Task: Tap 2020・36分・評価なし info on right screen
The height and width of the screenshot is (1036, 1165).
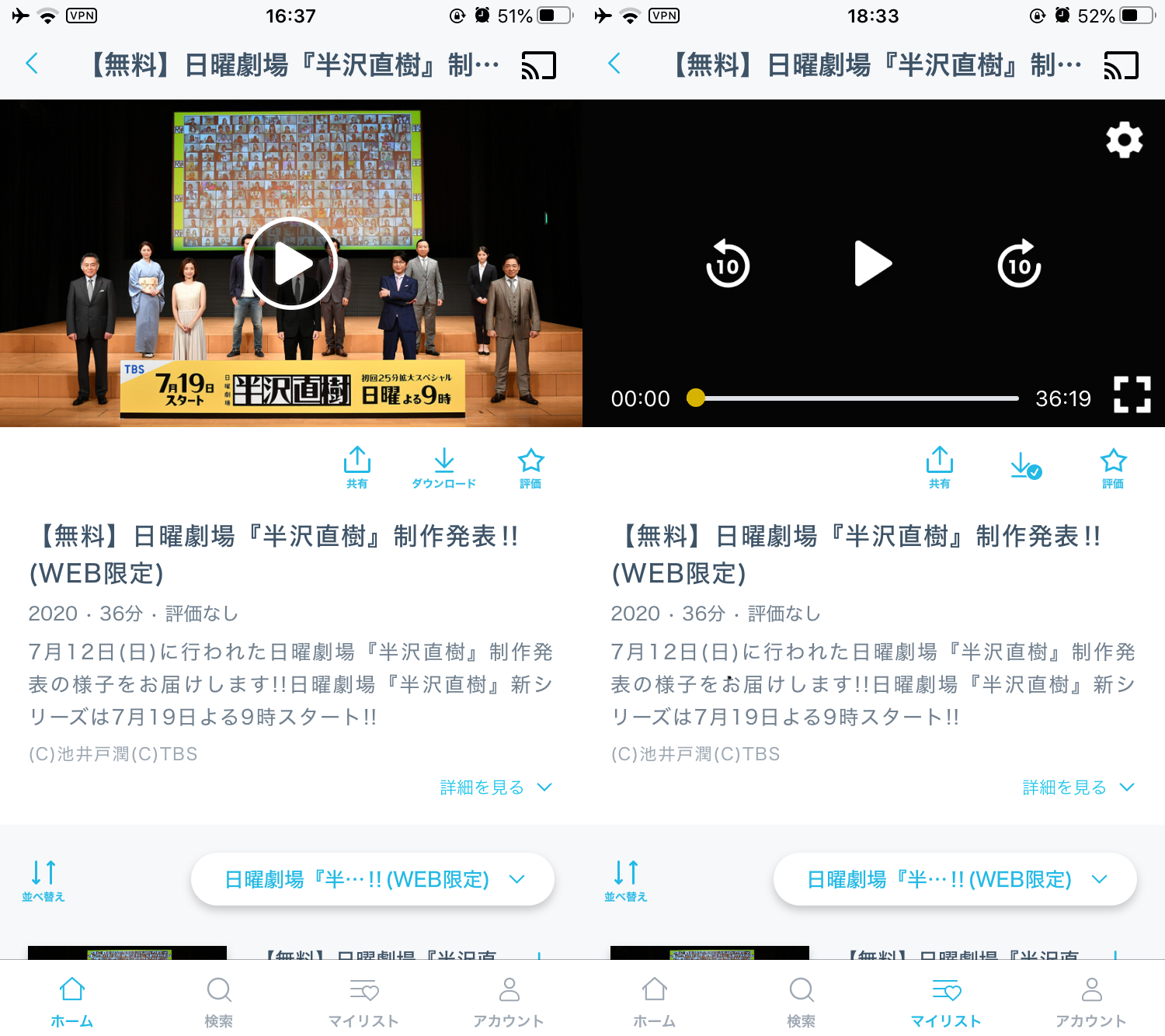Action: (715, 614)
